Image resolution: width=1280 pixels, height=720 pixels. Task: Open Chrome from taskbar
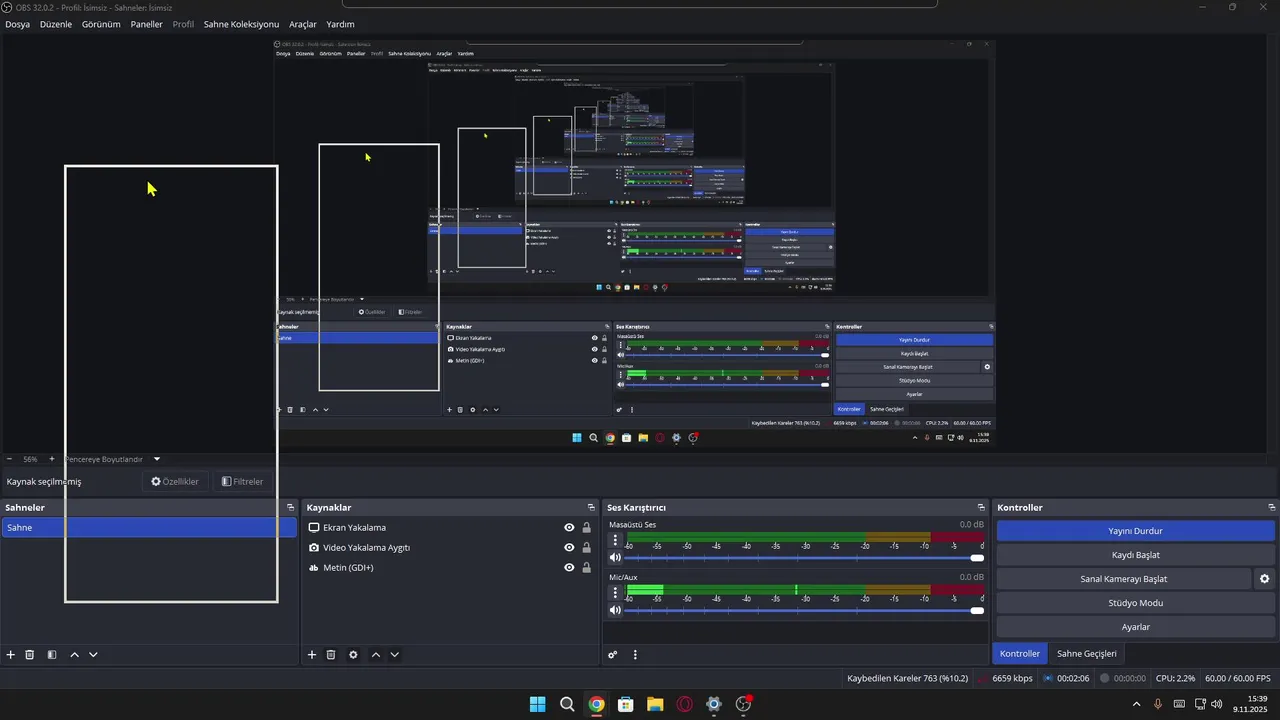(596, 704)
